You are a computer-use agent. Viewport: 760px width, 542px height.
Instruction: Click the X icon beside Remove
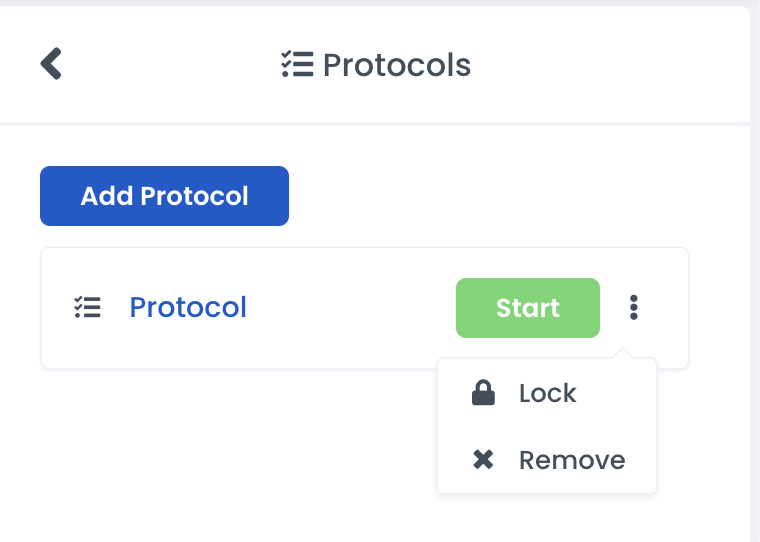pyautogui.click(x=483, y=460)
